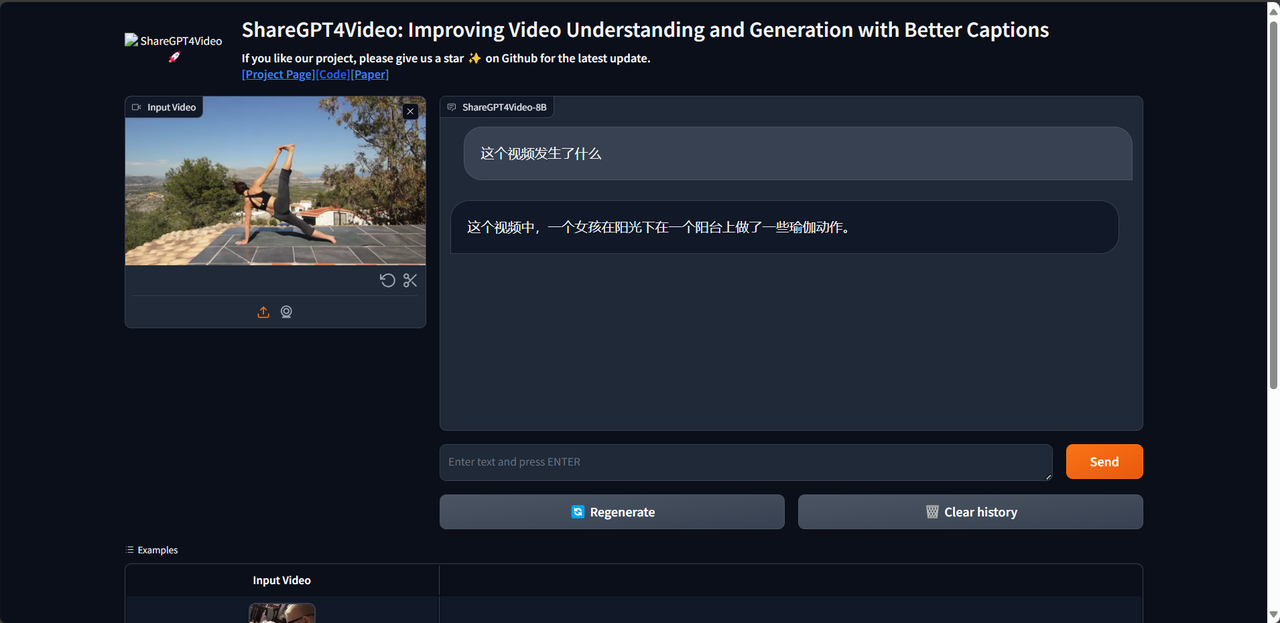The height and width of the screenshot is (623, 1280).
Task: Open the Paper link
Action: pyautogui.click(x=369, y=75)
